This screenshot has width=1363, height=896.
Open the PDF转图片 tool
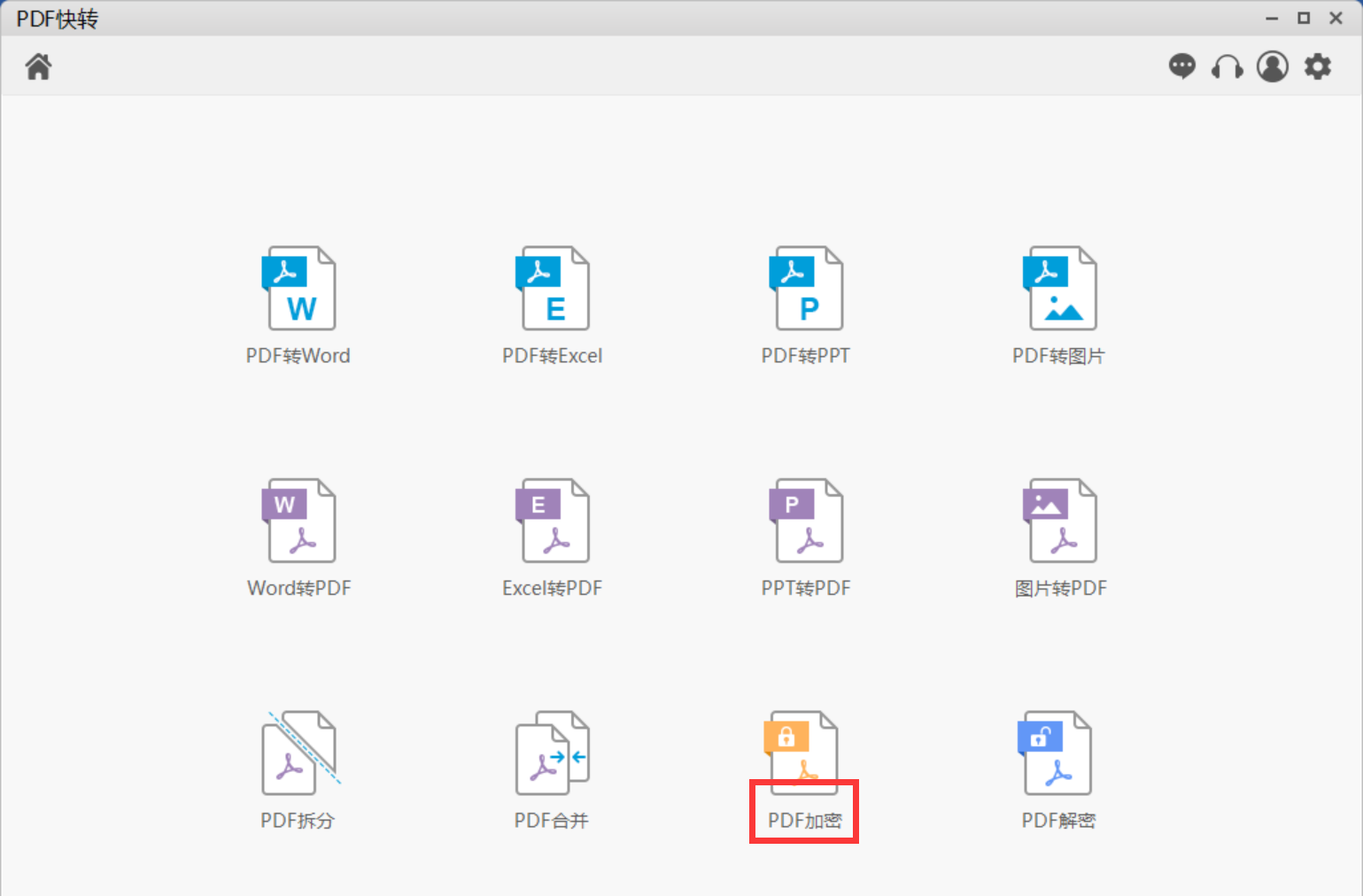(1060, 289)
